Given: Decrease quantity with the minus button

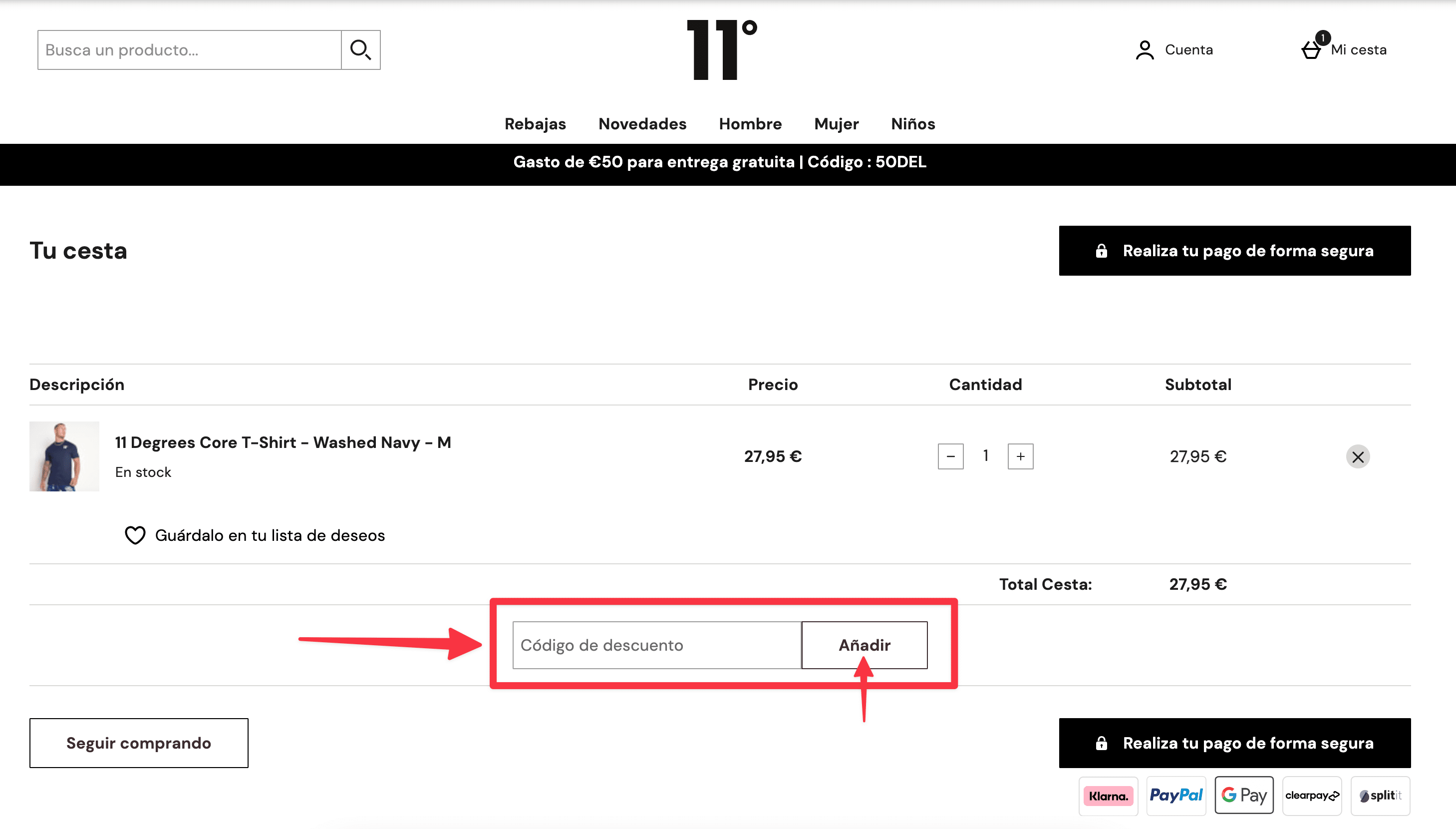Looking at the screenshot, I should (x=951, y=456).
